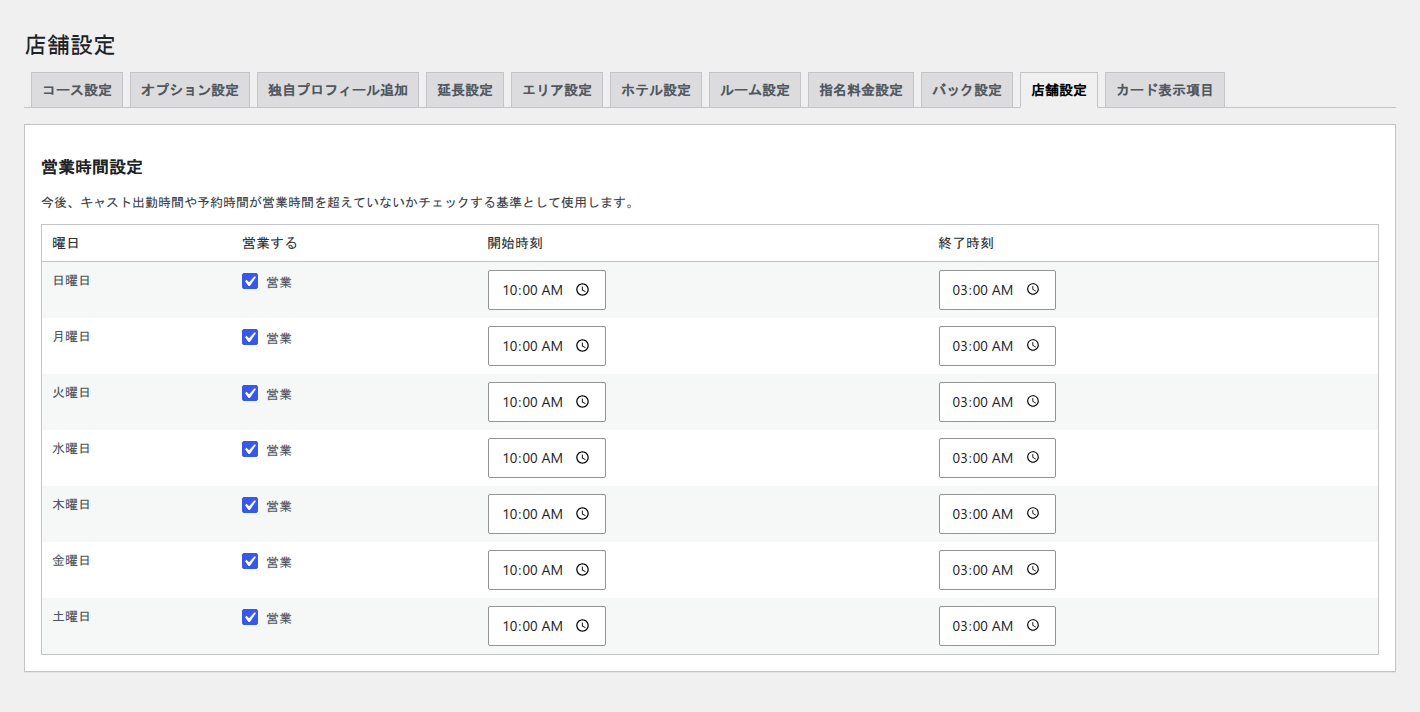
Task: Click the 水曜日 start time 10:00 AM value
Action: 532,458
